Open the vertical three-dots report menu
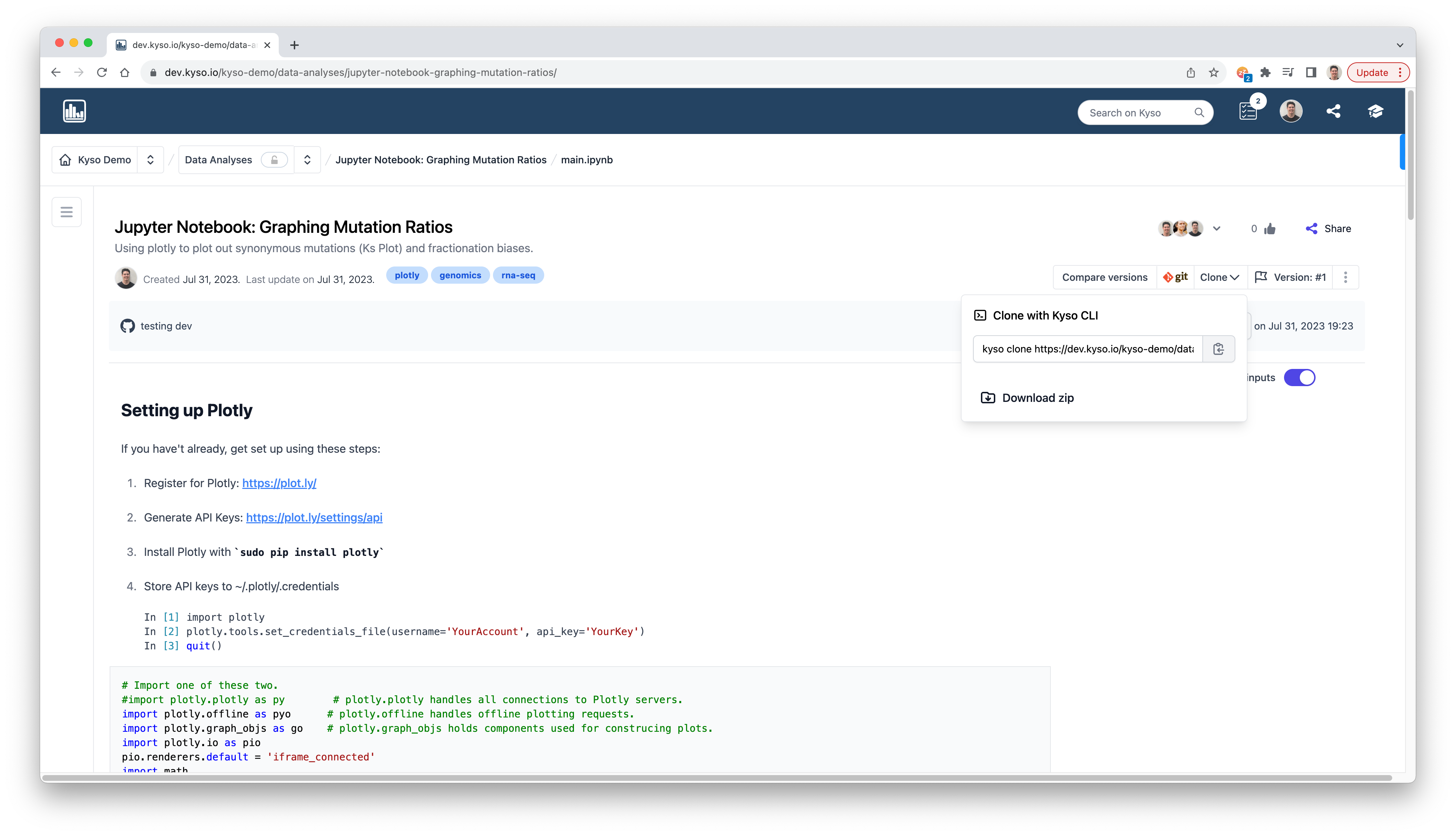 pyautogui.click(x=1345, y=277)
